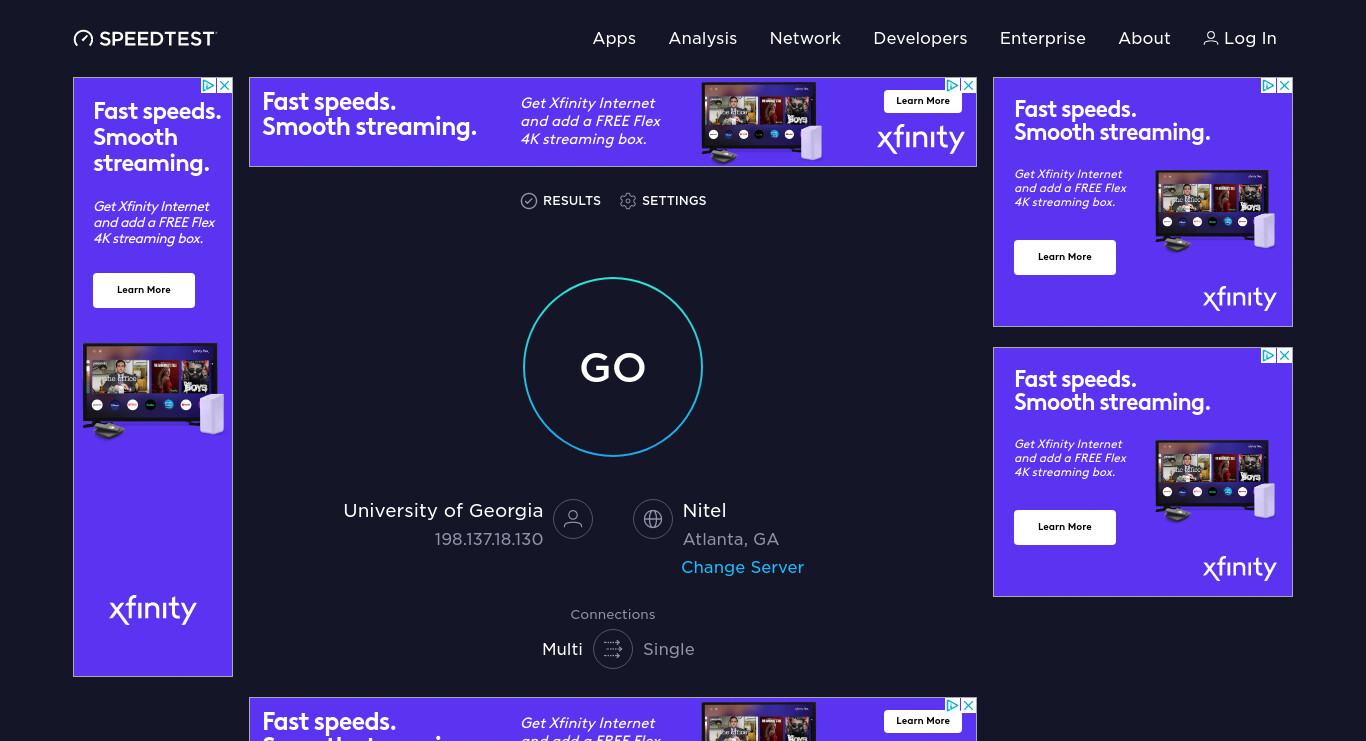The width and height of the screenshot is (1366, 741).
Task: Open the Developers menu
Action: (x=920, y=38)
